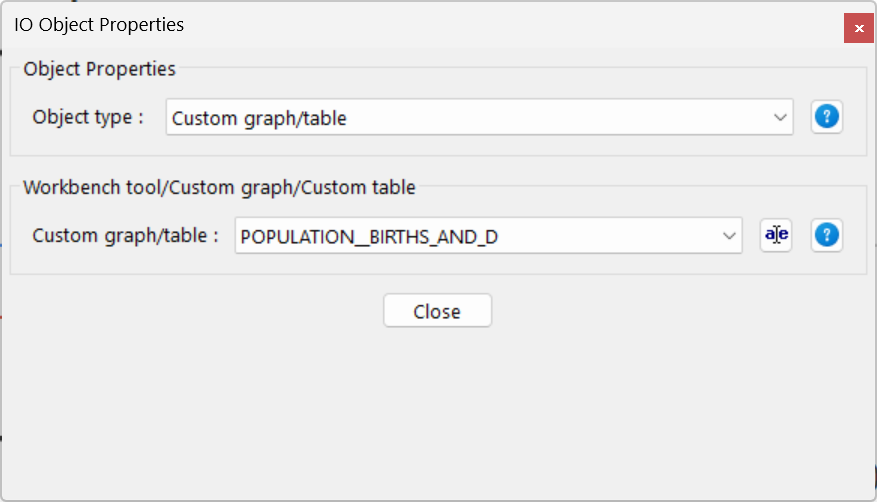877x502 pixels.
Task: Click the "Custom graph/table :" field label
Action: [x=125, y=236]
